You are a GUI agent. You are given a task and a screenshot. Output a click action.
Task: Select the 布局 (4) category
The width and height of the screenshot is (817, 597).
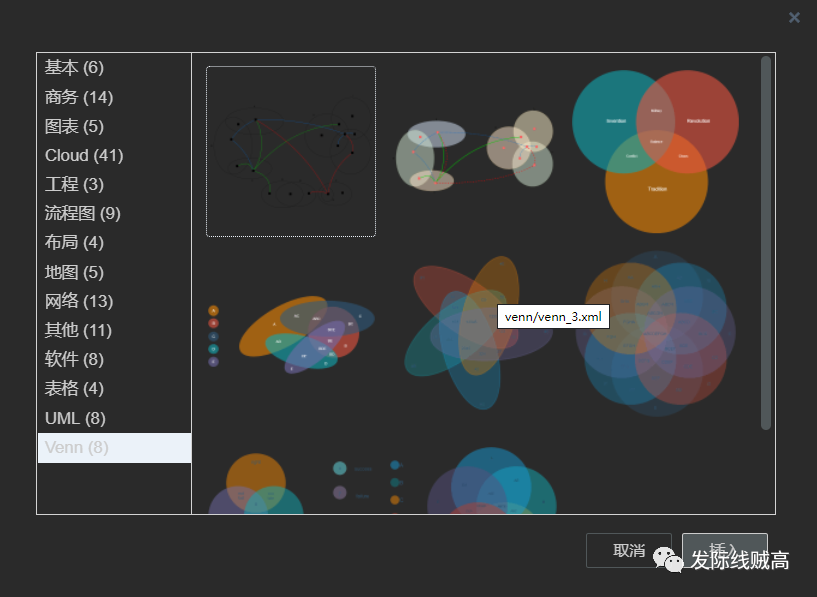tap(114, 243)
